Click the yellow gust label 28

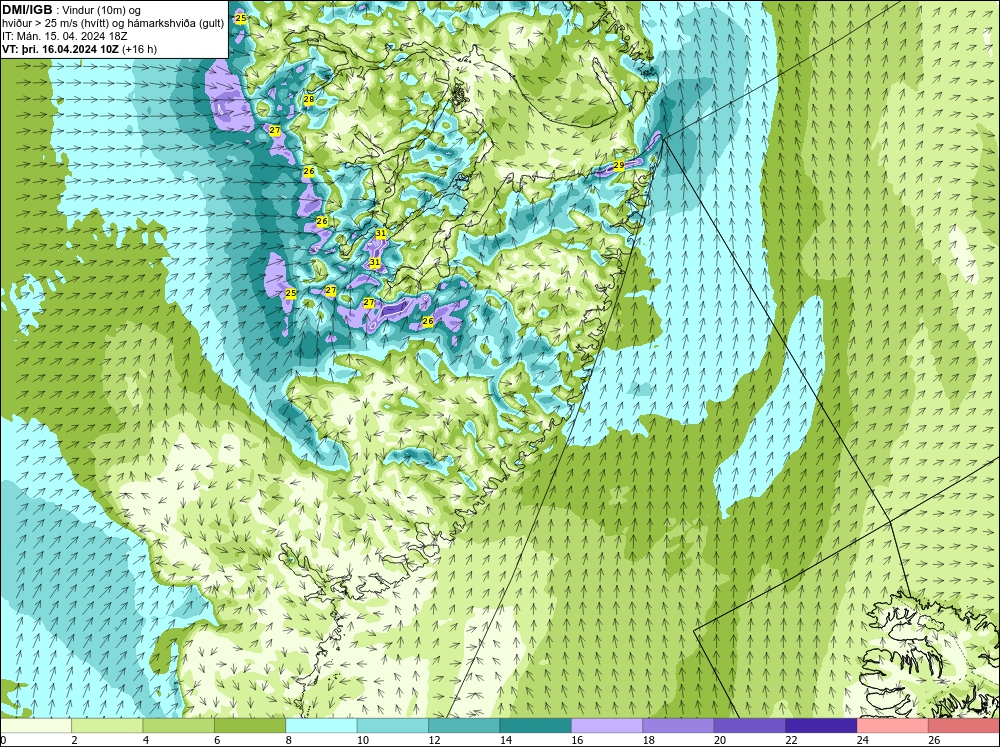(x=309, y=100)
